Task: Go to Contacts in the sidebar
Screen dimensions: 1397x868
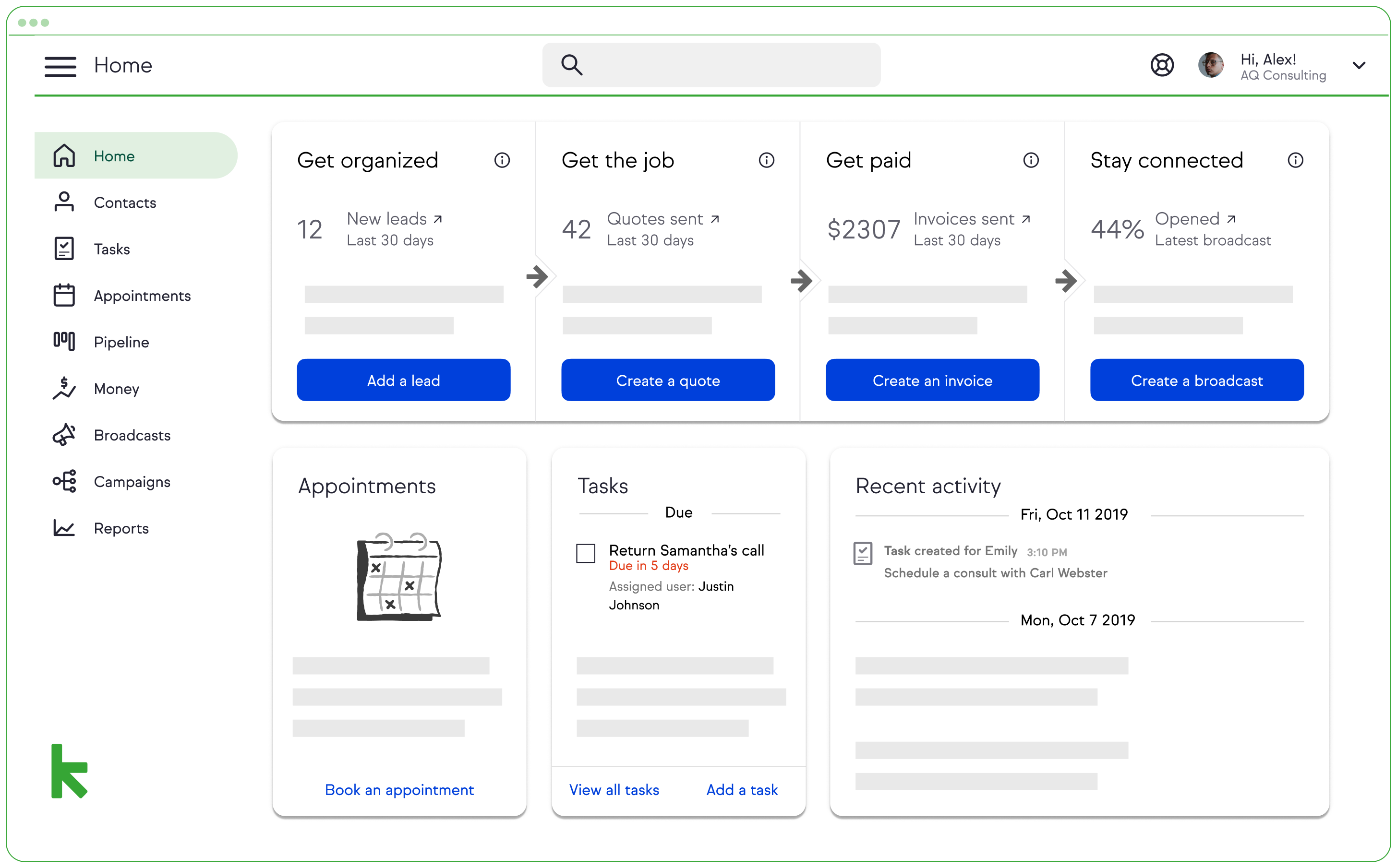Action: tap(125, 202)
